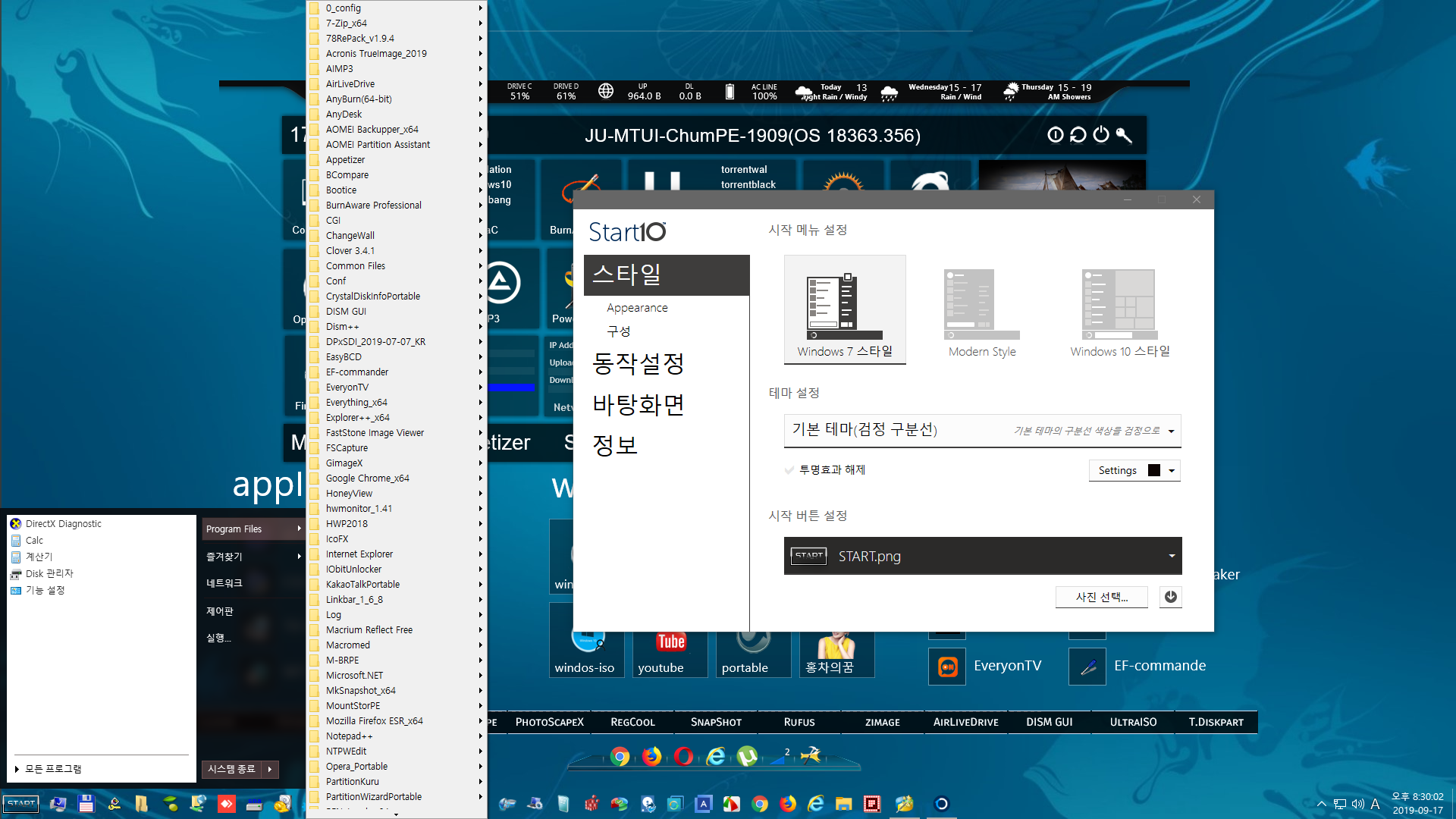The image size is (1456, 819).
Task: Click the download arrow icon next to 사진 선택
Action: (1171, 597)
